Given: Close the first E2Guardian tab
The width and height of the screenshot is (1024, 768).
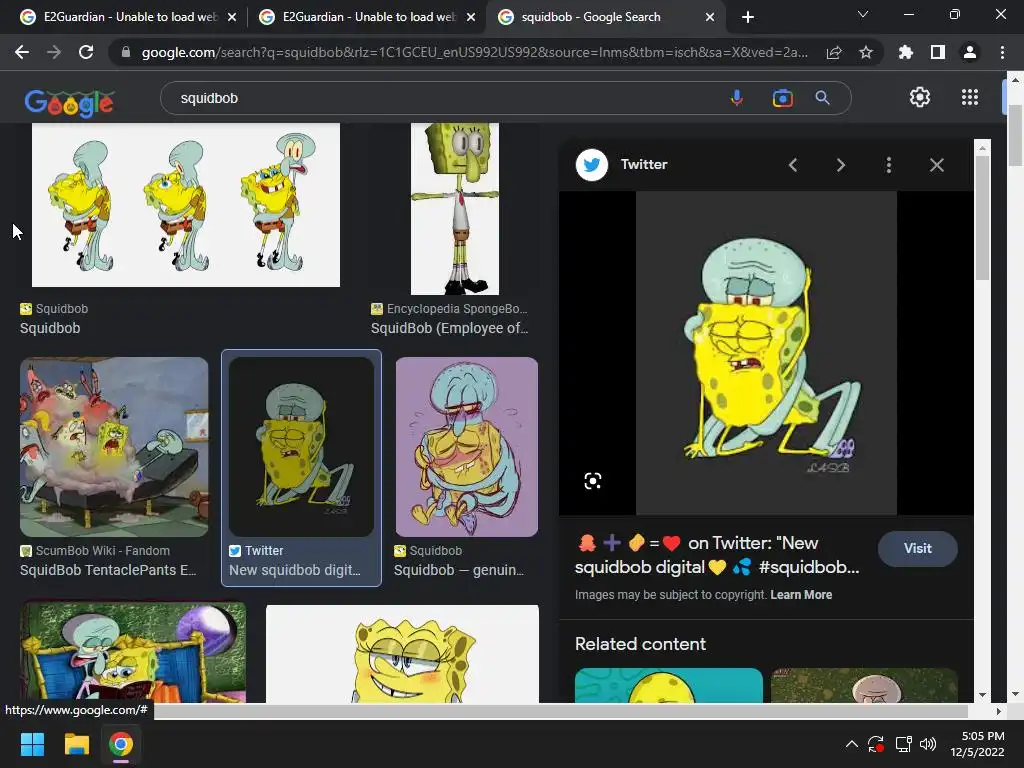Looking at the screenshot, I should pos(232,17).
